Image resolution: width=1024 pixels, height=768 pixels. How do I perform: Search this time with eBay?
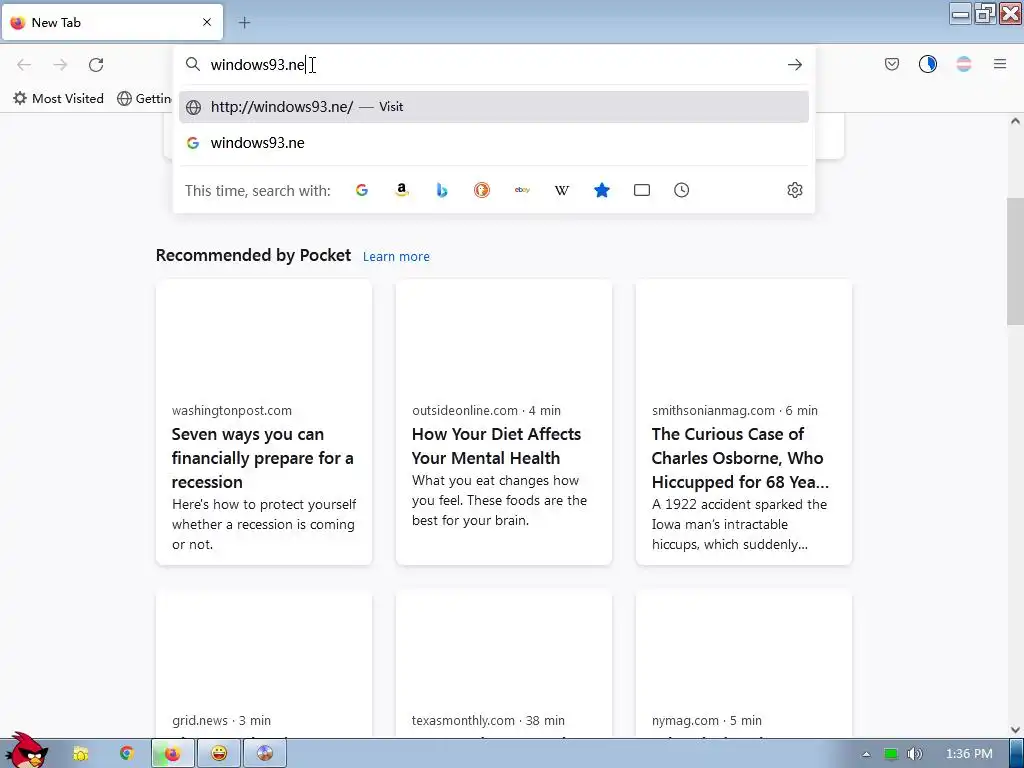pos(522,190)
